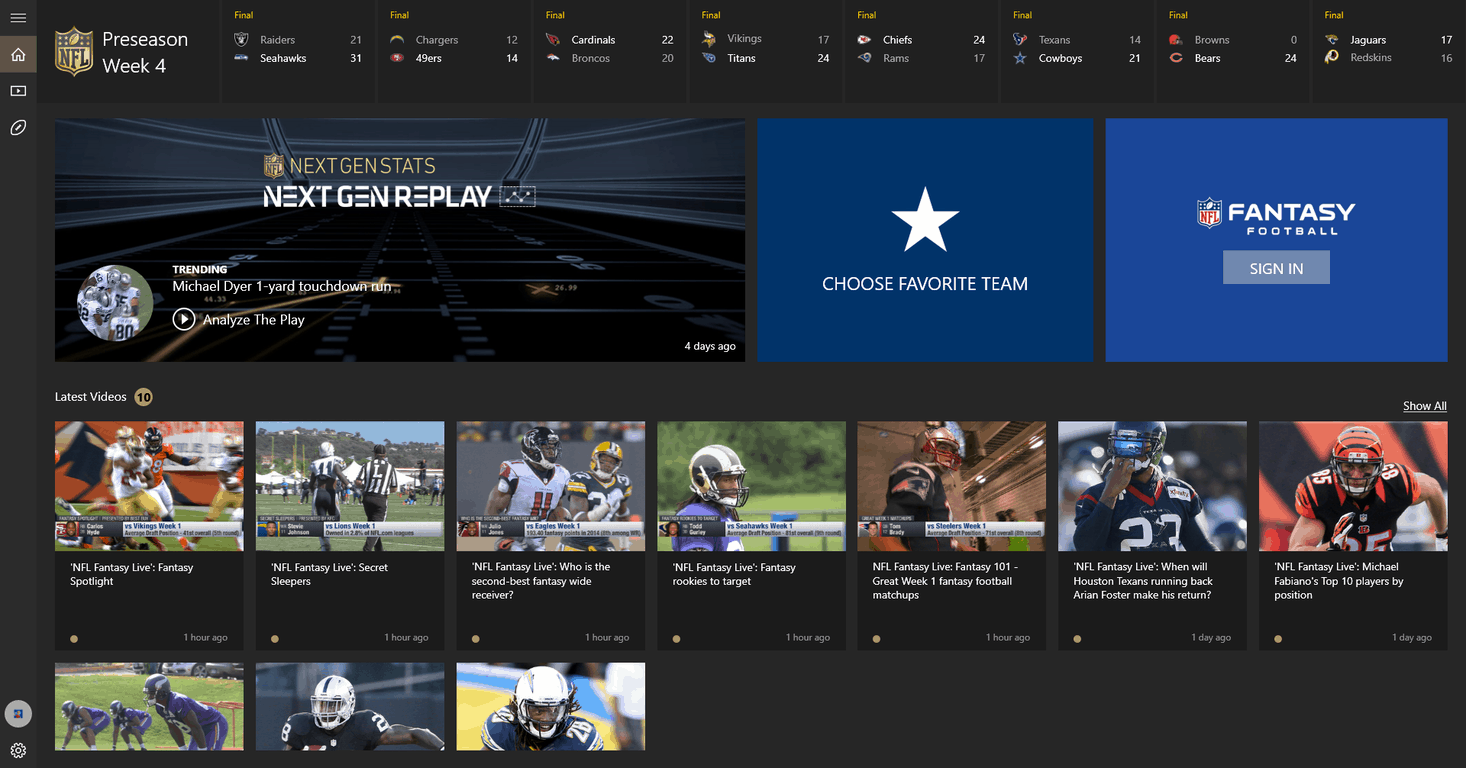Viewport: 1466px width, 768px height.
Task: Open the Choose Favorite Team tile
Action: click(x=925, y=240)
